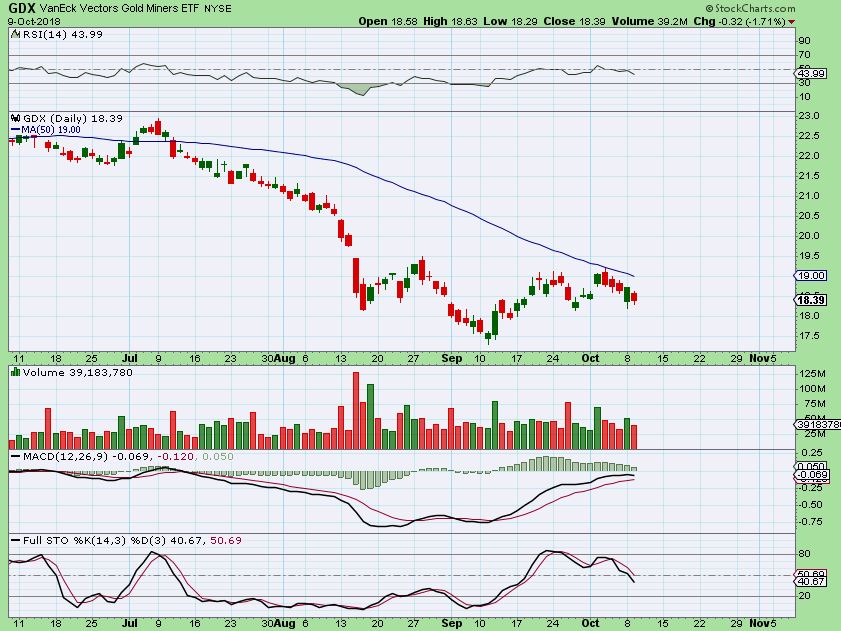Click the 80 level on stochastic axis
The image size is (841, 631).
pyautogui.click(x=805, y=554)
